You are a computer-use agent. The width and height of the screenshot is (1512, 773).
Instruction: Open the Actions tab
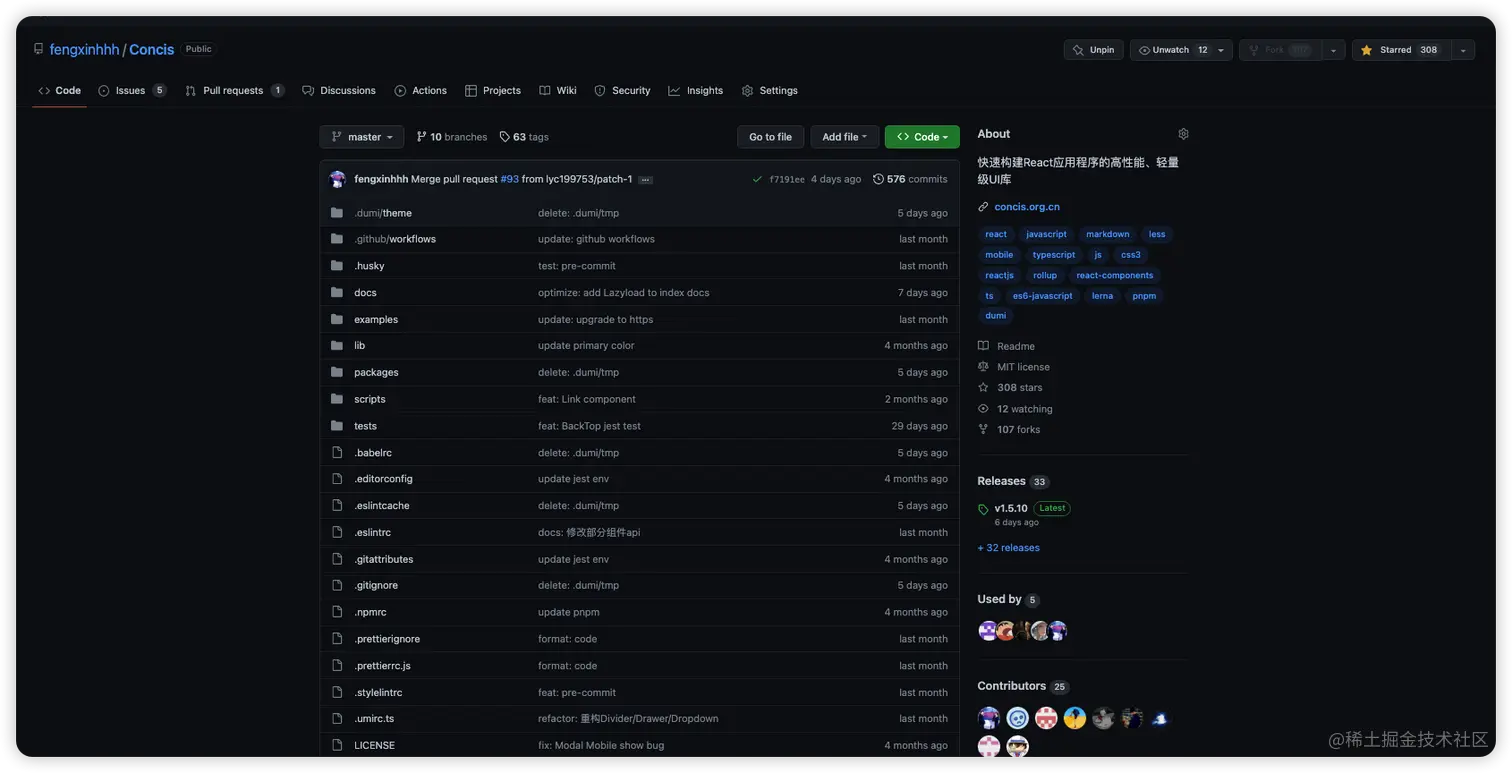421,91
